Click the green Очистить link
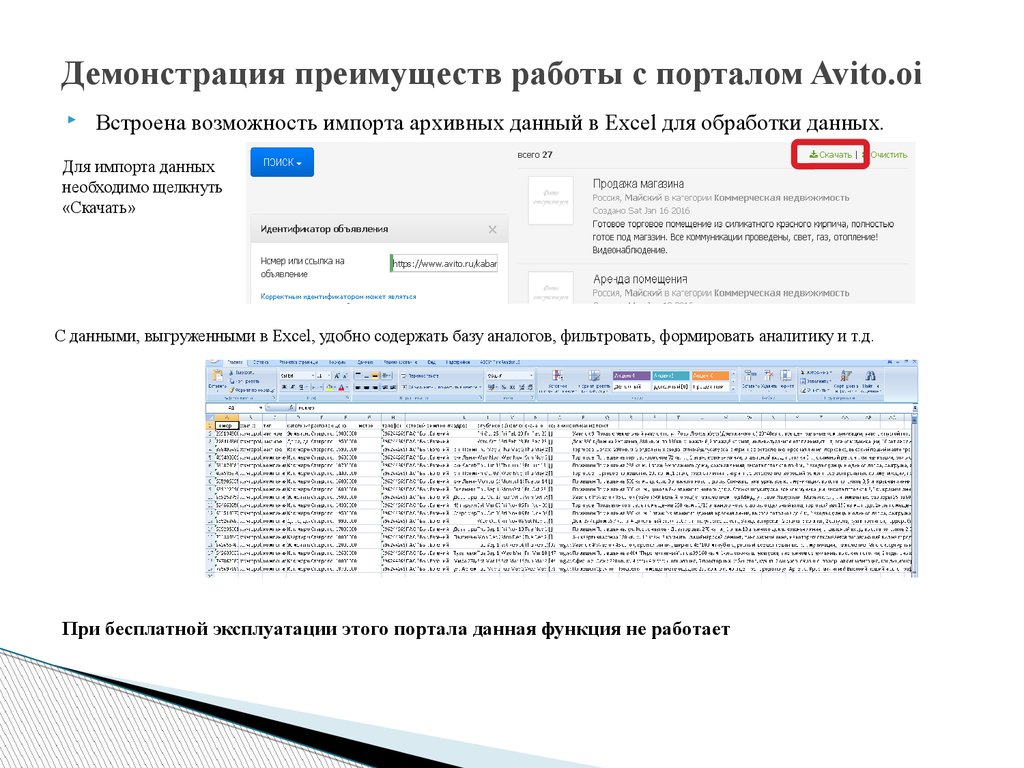 [888, 155]
